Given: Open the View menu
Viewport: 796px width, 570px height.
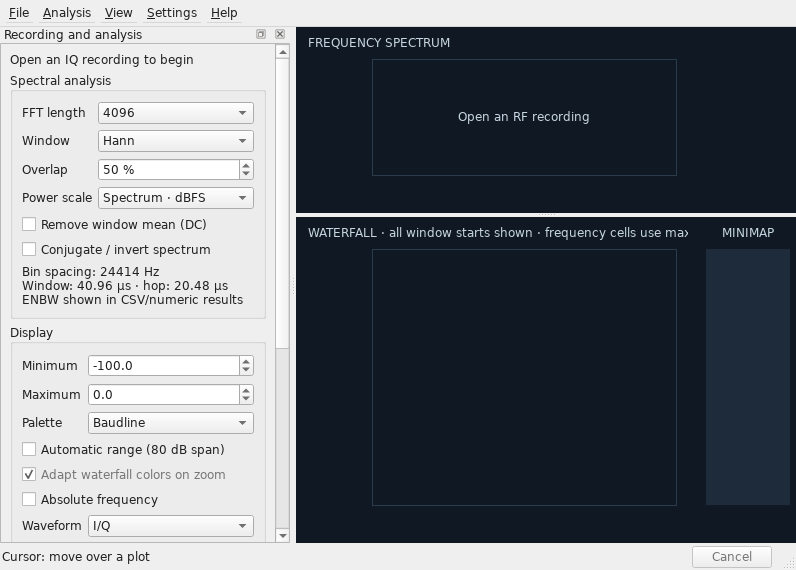Looking at the screenshot, I should tap(118, 13).
